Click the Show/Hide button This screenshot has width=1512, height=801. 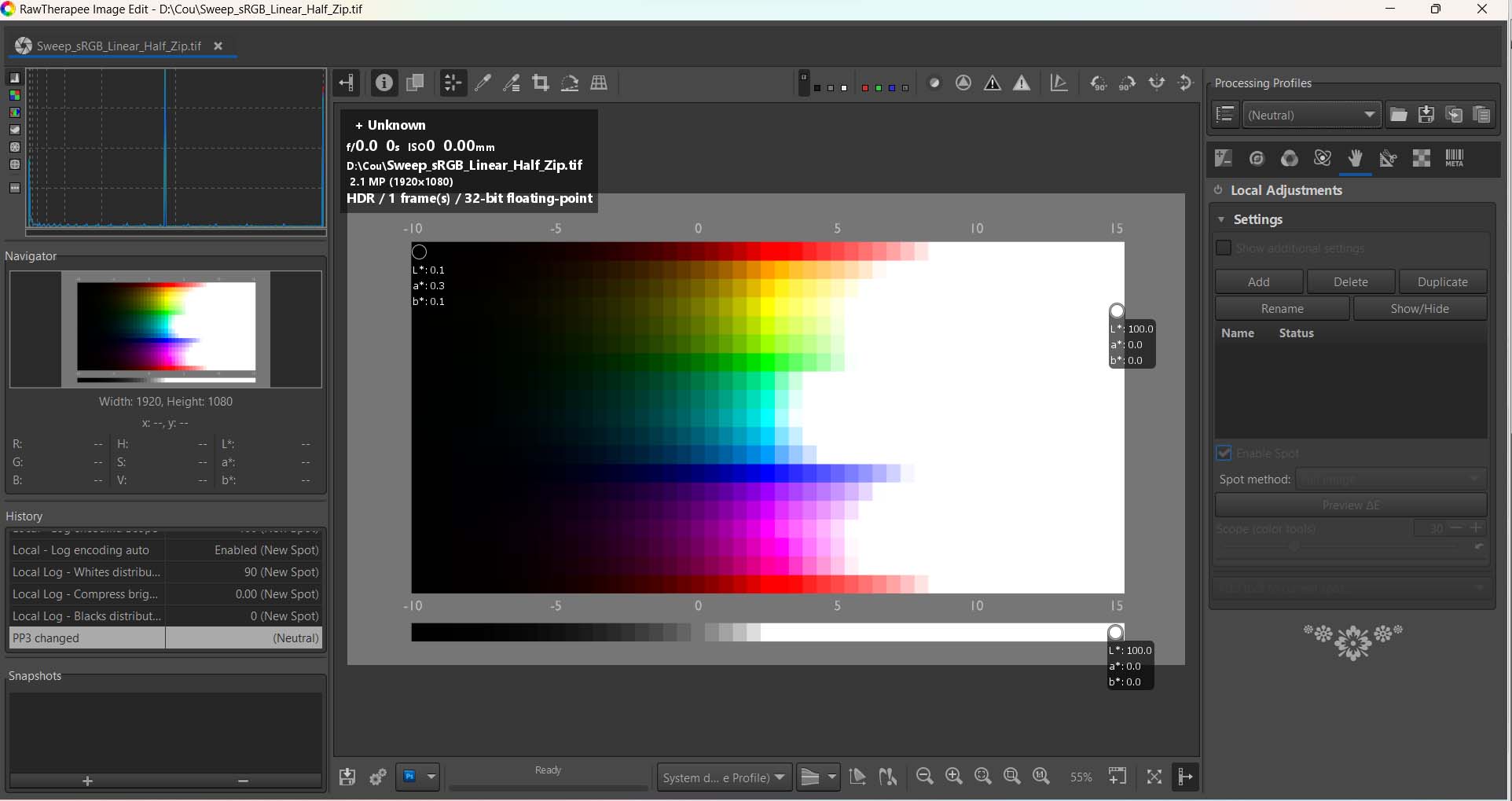[x=1419, y=309]
